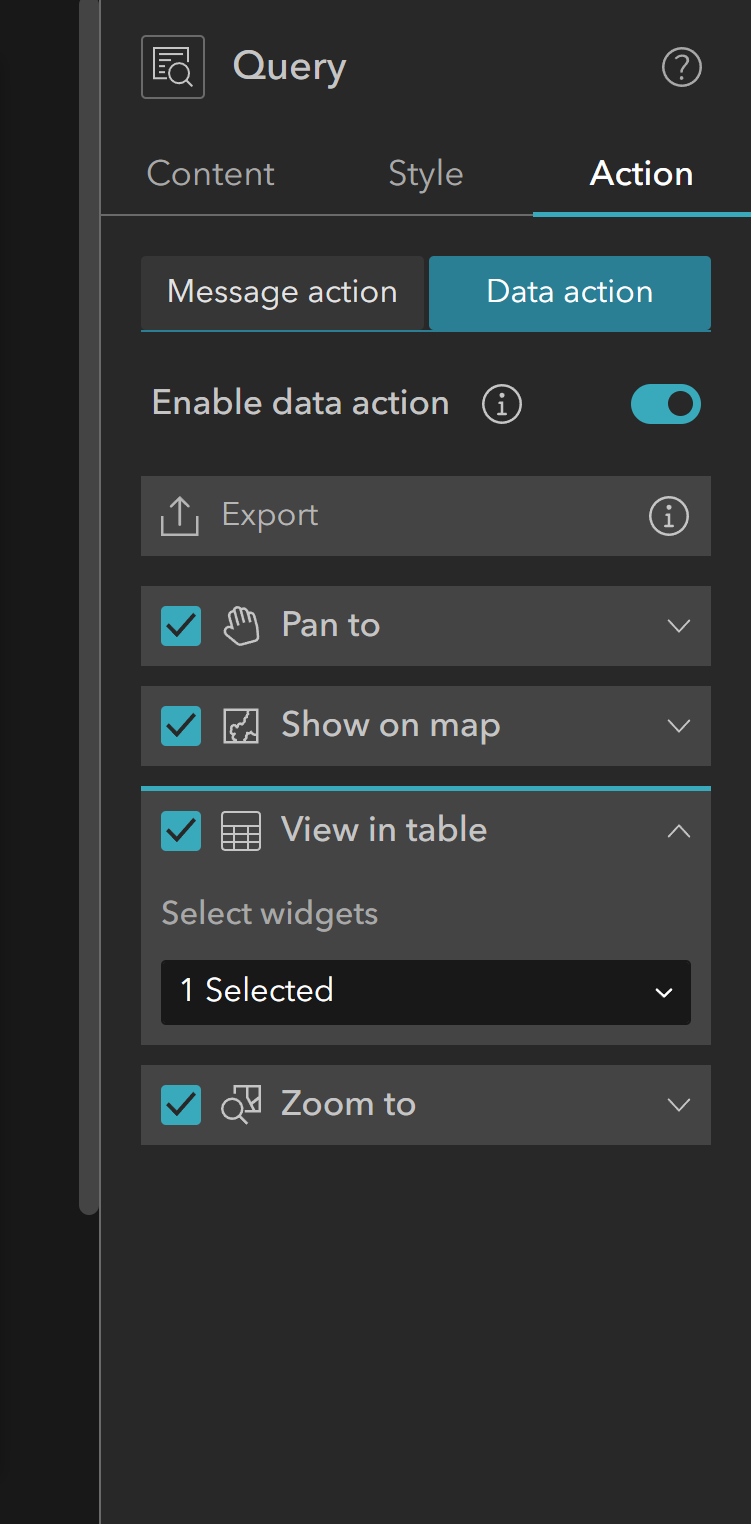Disable the Enable data action toggle
Viewport: 751px width, 1524px height.
(x=666, y=404)
